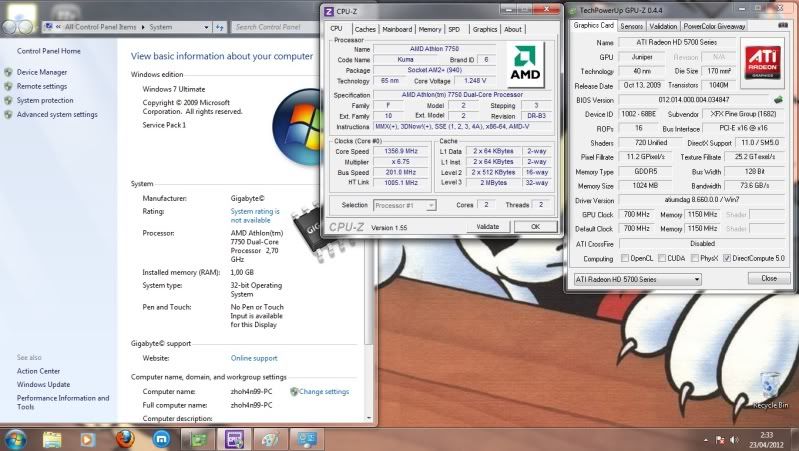Expand the breadcrumb arrow after All Control Panel Items
Image resolution: width=799 pixels, height=451 pixels.
143,27
